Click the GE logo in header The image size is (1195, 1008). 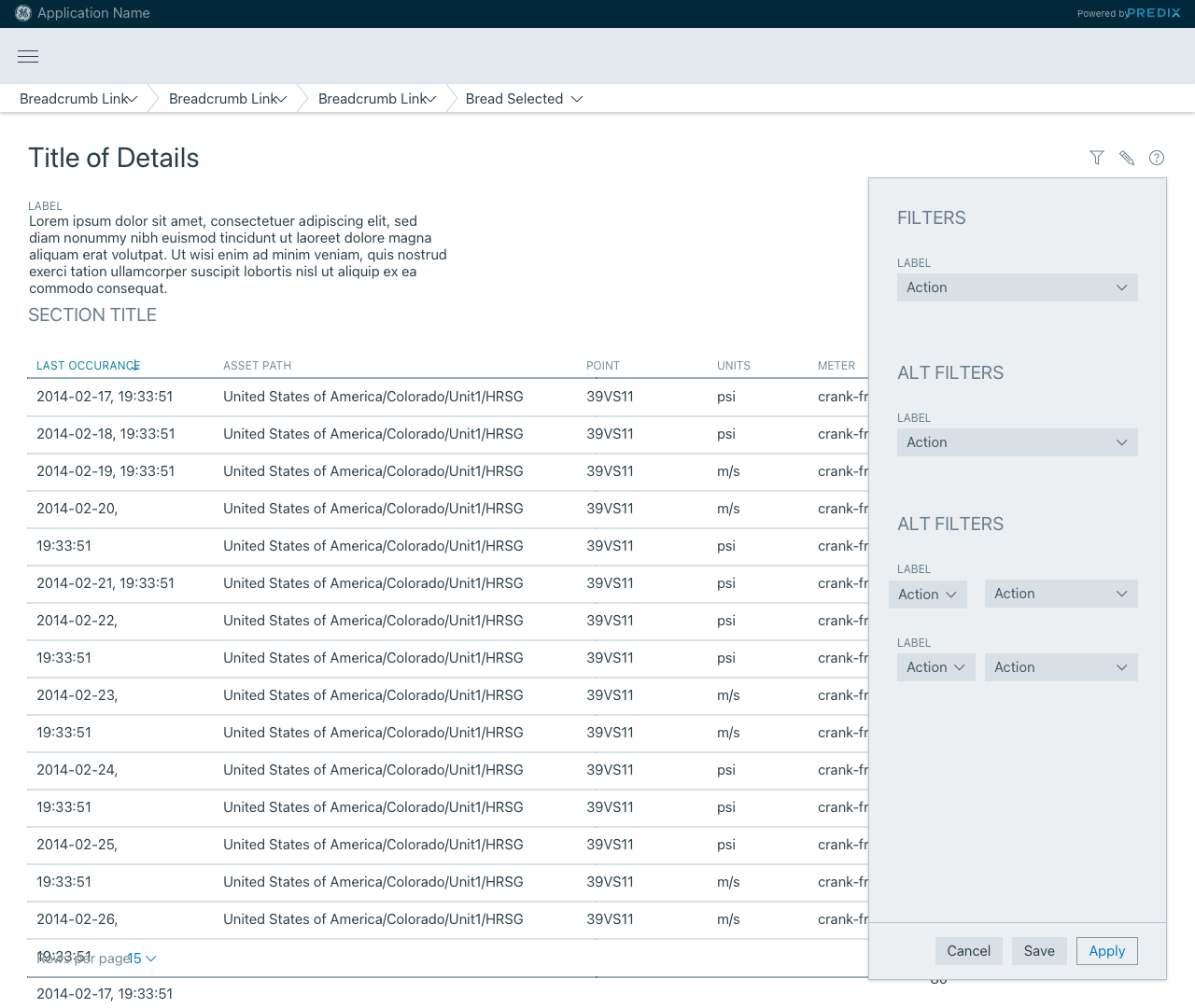23,13
